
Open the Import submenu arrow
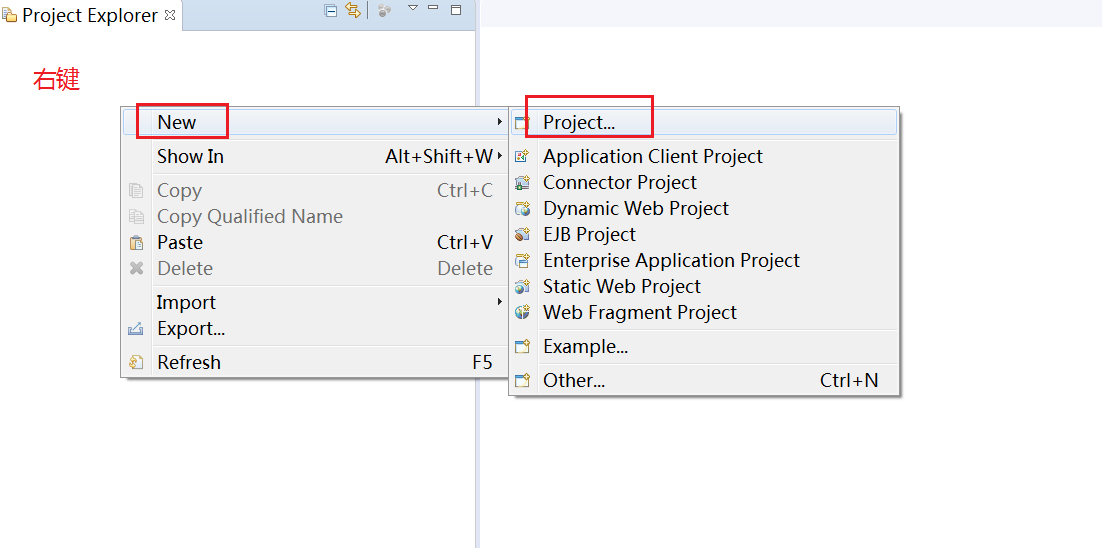point(499,302)
